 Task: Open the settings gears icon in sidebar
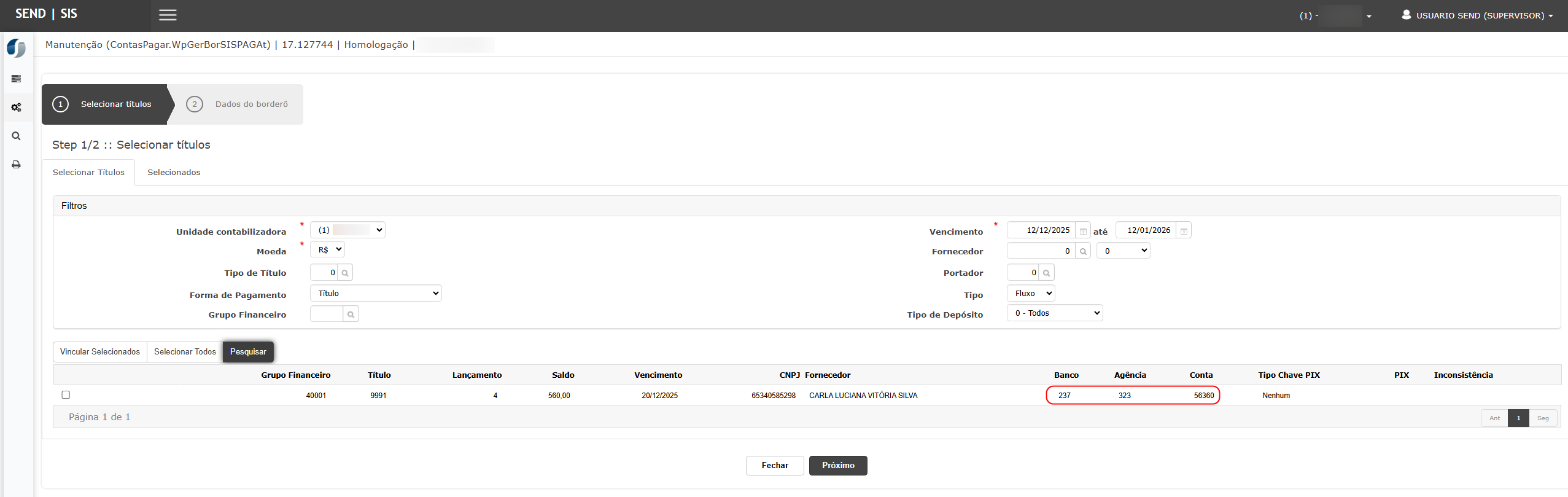(x=17, y=108)
